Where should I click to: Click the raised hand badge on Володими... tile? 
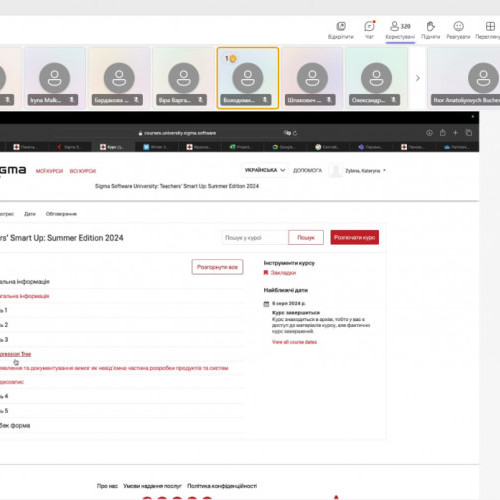pyautogui.click(x=231, y=59)
